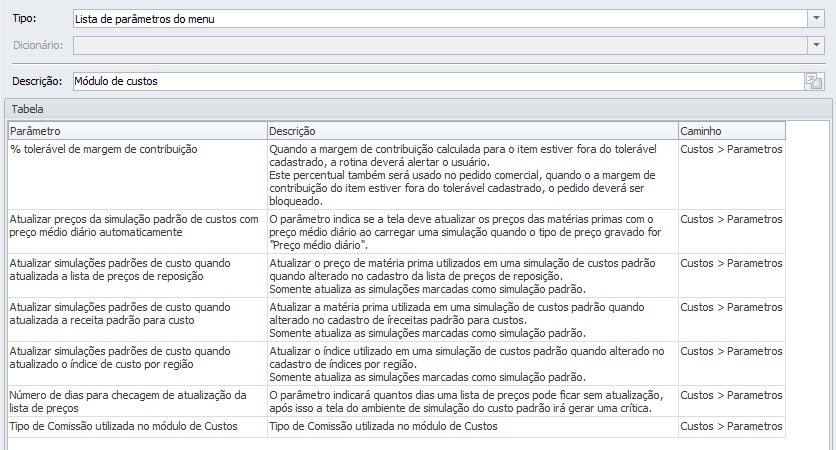836x450 pixels.
Task: Click the Caminho column header
Action: (732, 131)
